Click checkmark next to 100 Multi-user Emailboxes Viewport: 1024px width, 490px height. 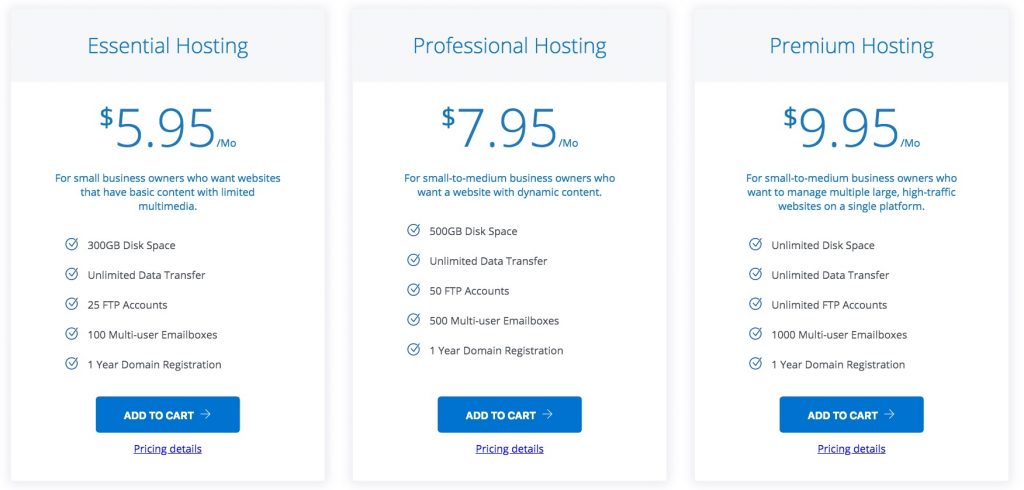pos(72,334)
